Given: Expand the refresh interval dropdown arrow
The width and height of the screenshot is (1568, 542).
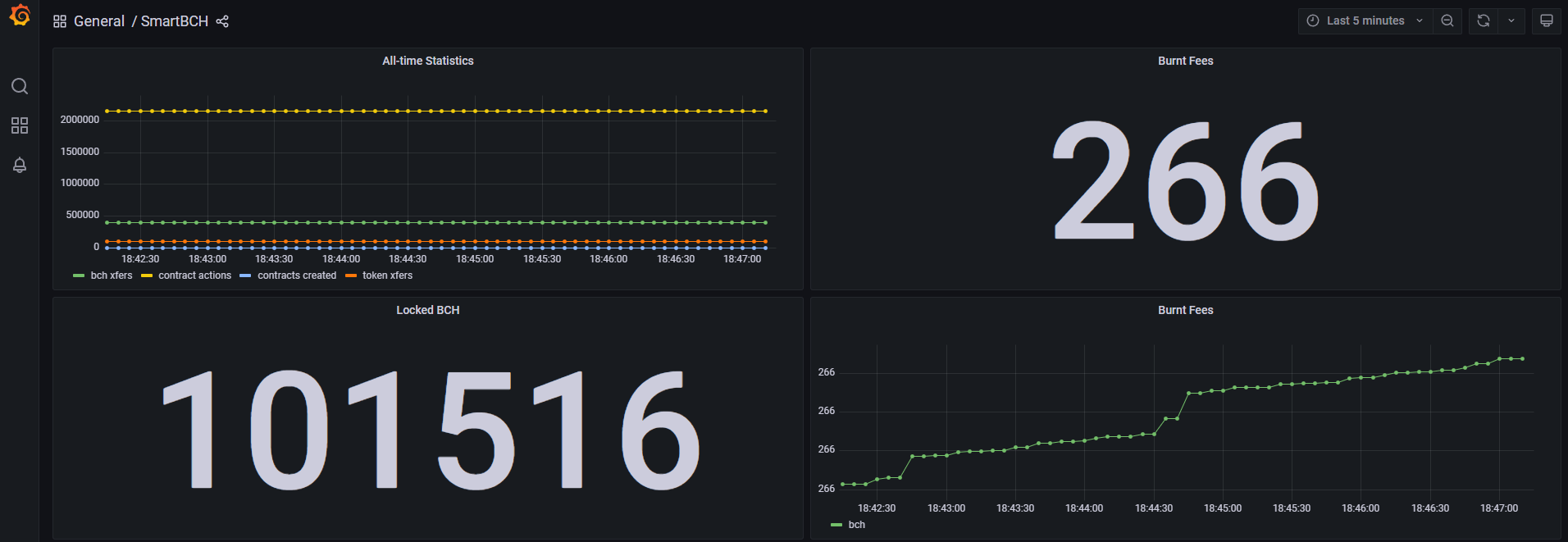Looking at the screenshot, I should (x=1511, y=20).
